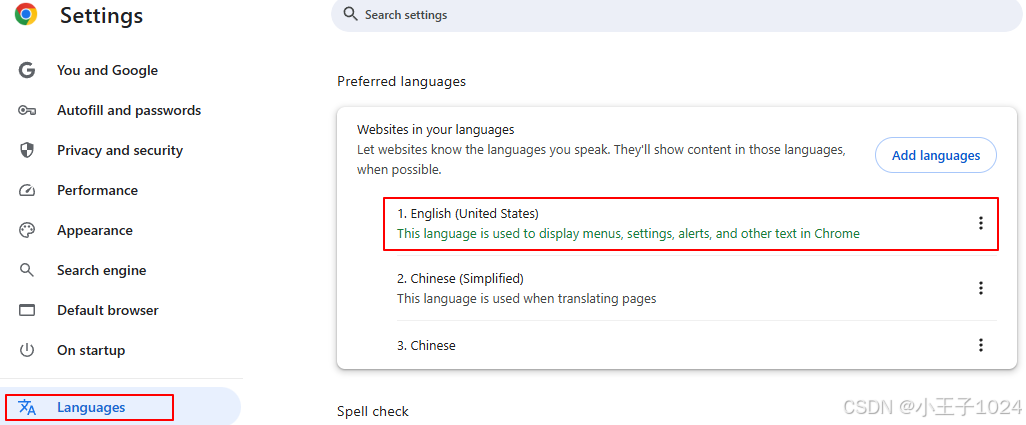Open More actions for Chinese (Simplified)
Viewport: 1026px width, 425px height.
click(980, 288)
